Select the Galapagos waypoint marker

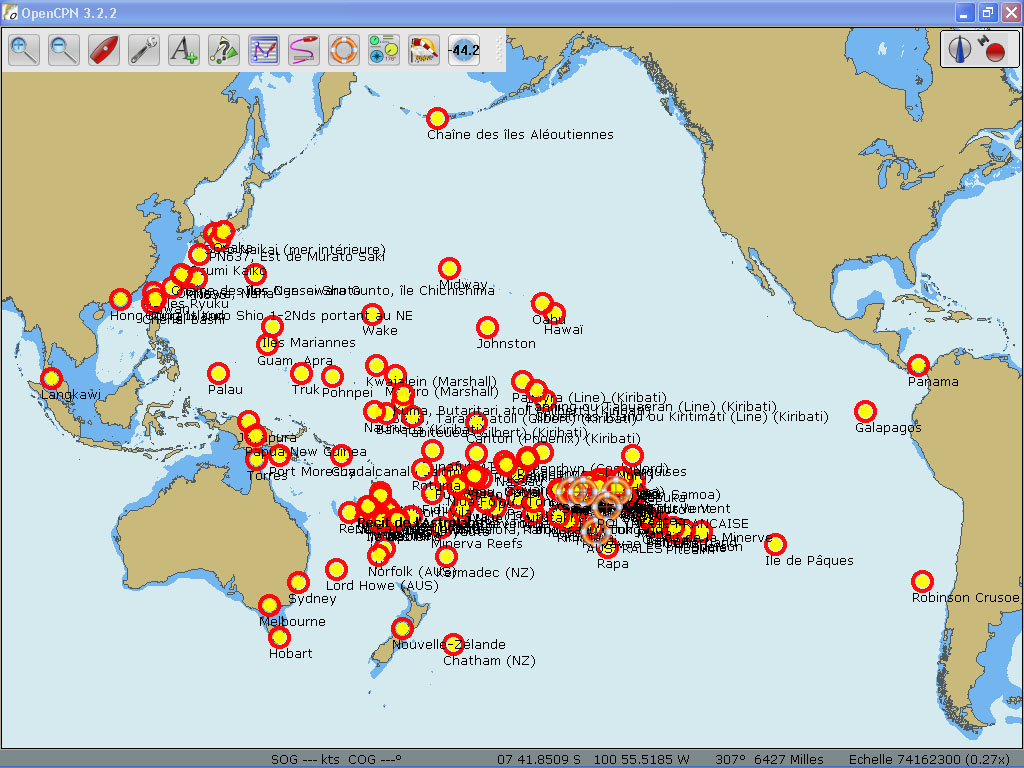(x=865, y=412)
